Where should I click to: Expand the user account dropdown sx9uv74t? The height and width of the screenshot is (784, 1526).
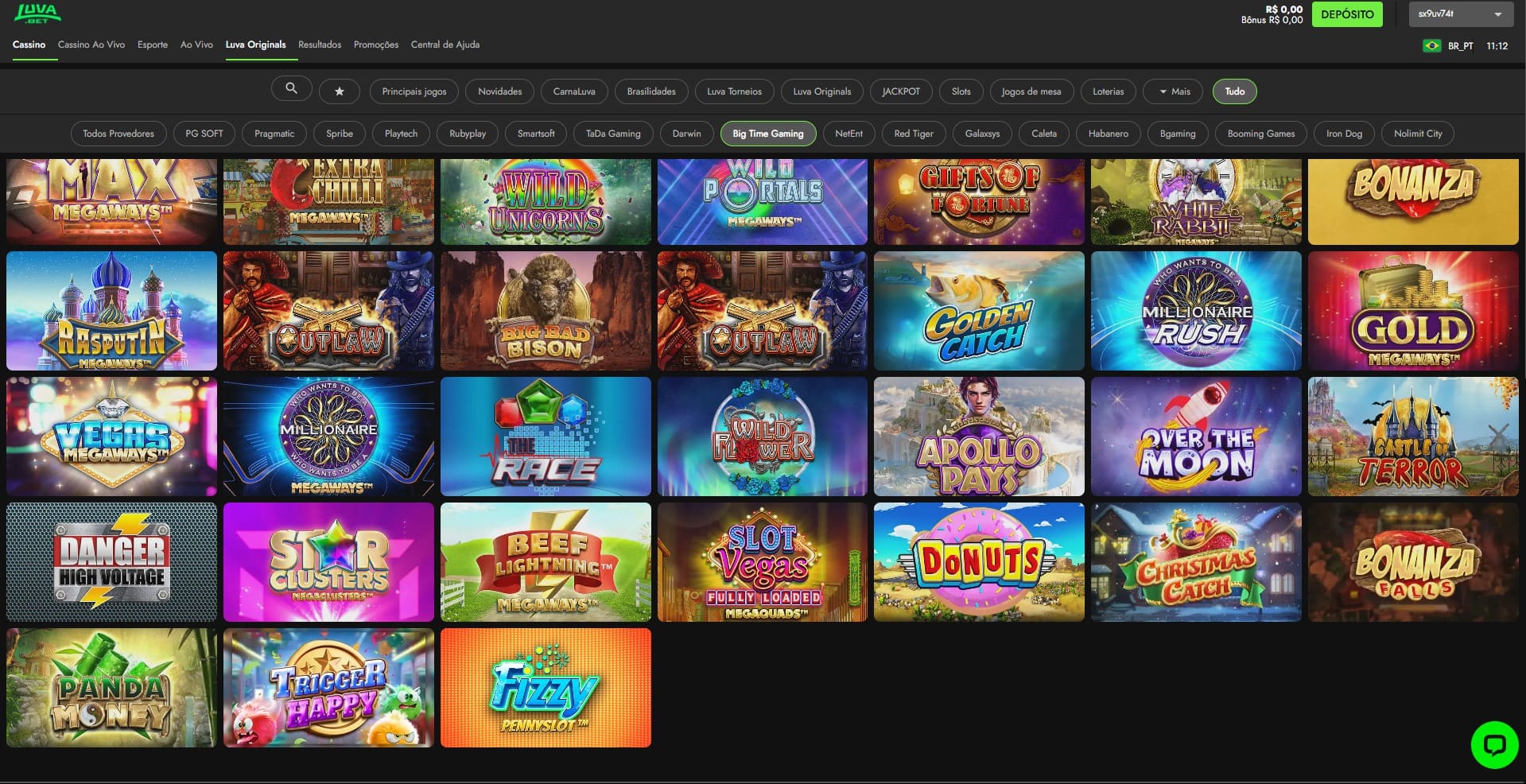[1460, 14]
